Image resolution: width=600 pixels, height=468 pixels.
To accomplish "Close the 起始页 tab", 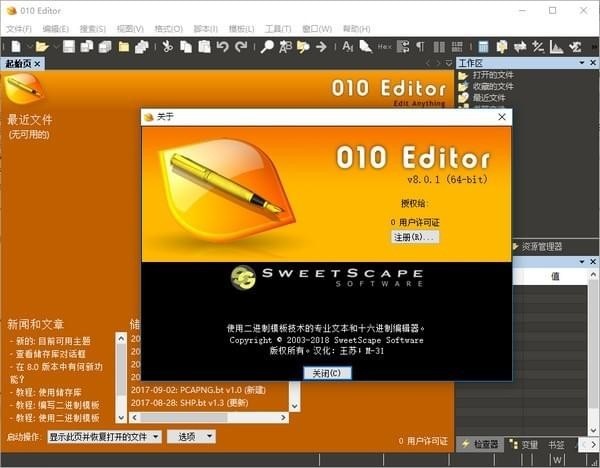I will click(x=37, y=64).
